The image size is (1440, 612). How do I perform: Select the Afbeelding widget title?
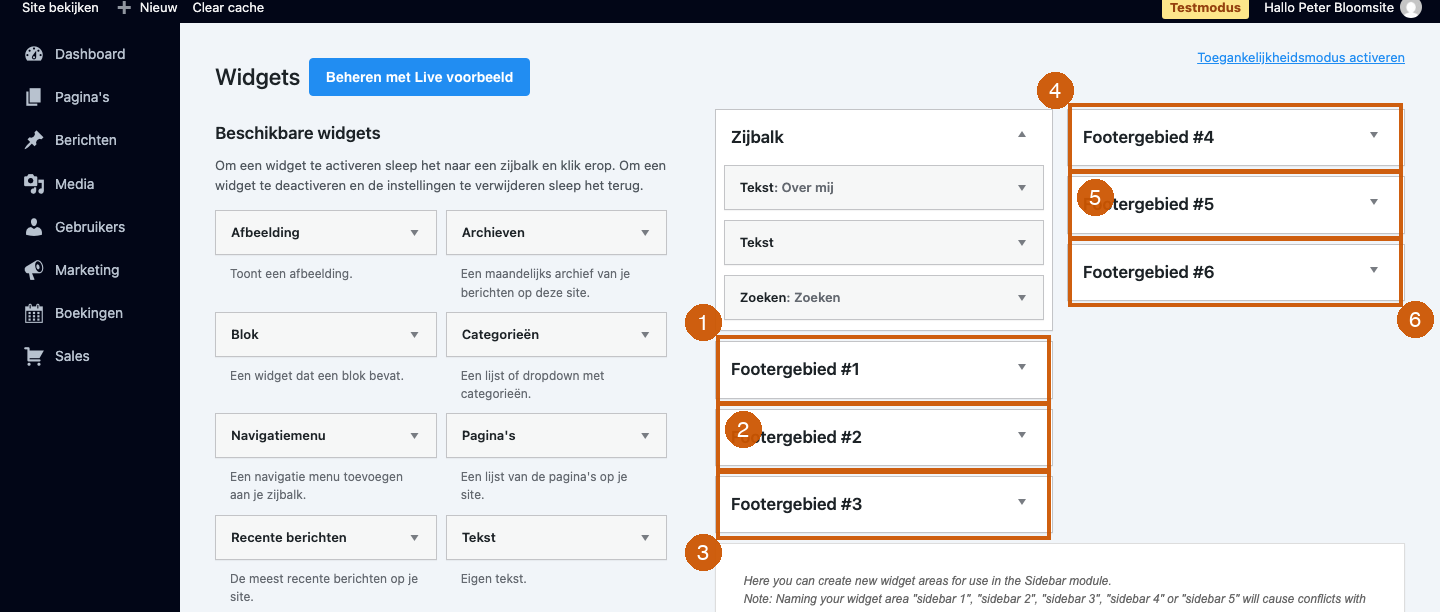(265, 232)
